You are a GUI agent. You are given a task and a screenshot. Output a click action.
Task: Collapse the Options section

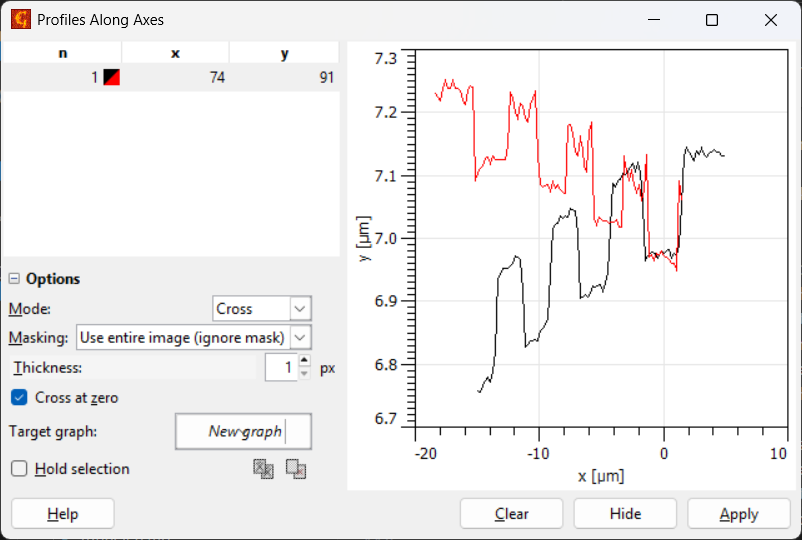click(14, 279)
